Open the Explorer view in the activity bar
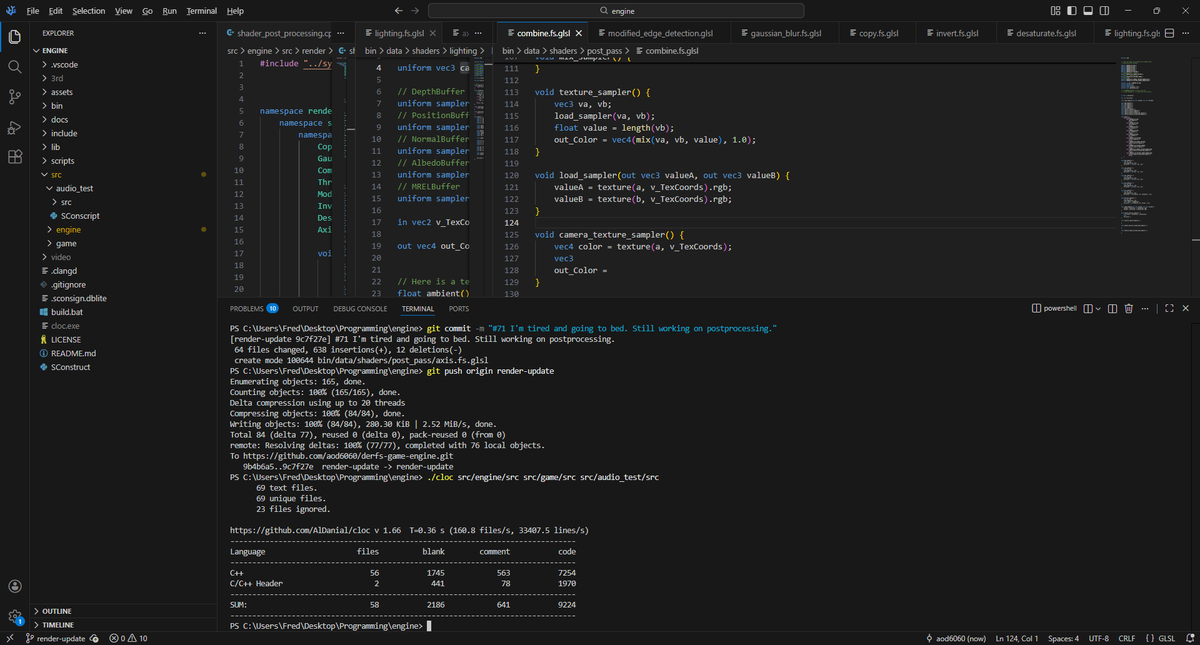The width and height of the screenshot is (1200, 645). point(15,37)
